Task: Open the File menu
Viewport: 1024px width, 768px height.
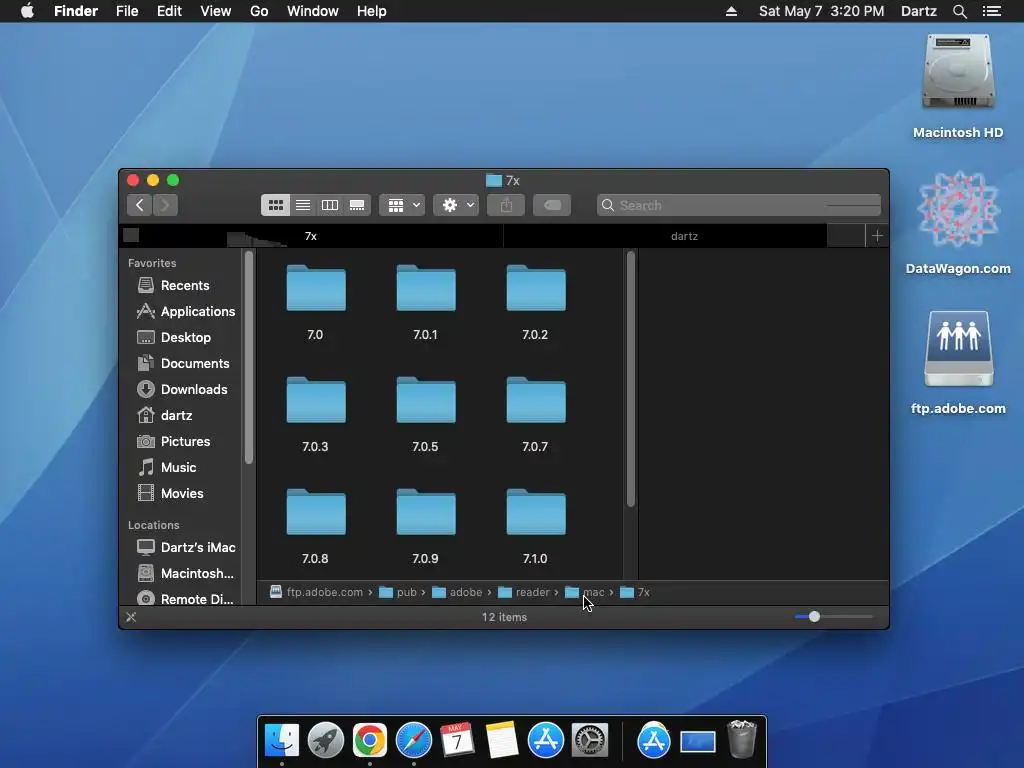Action: (127, 11)
